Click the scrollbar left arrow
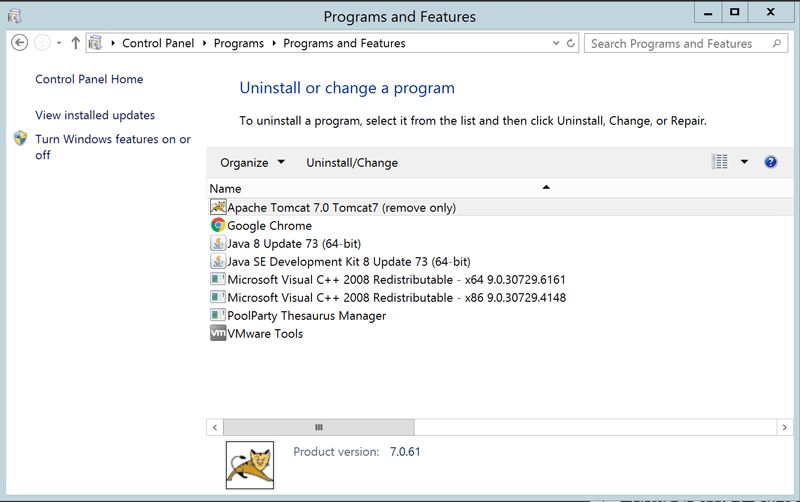 [x=215, y=427]
